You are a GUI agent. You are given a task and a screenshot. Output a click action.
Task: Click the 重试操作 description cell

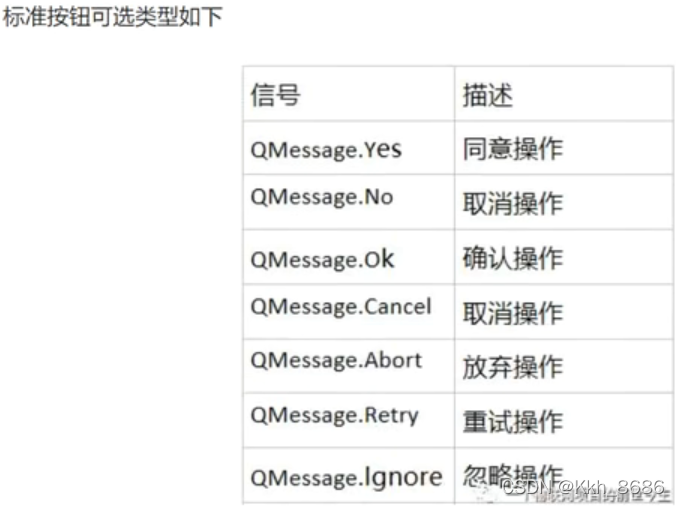click(564, 421)
